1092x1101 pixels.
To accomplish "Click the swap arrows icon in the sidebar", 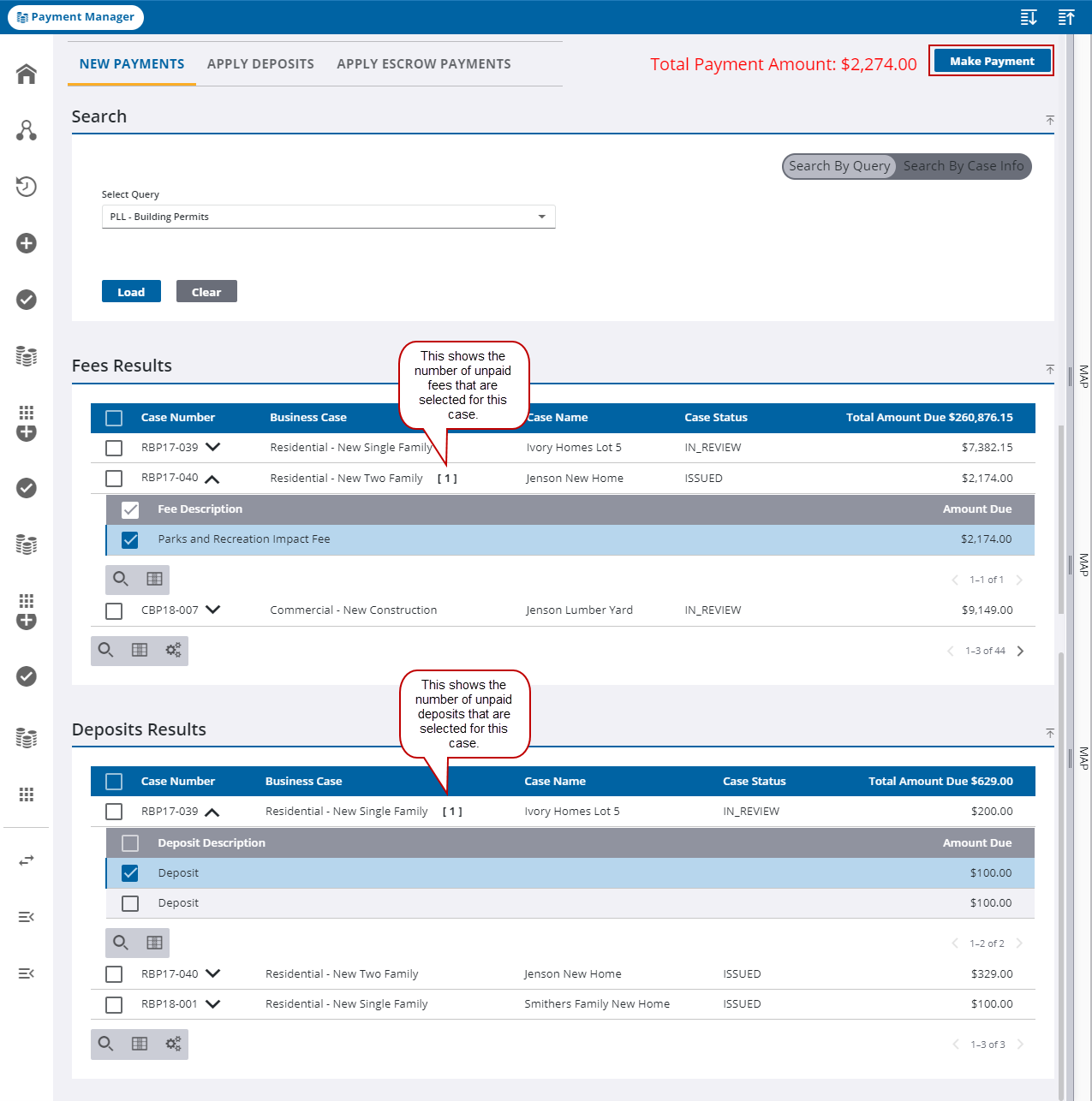I will pyautogui.click(x=26, y=860).
